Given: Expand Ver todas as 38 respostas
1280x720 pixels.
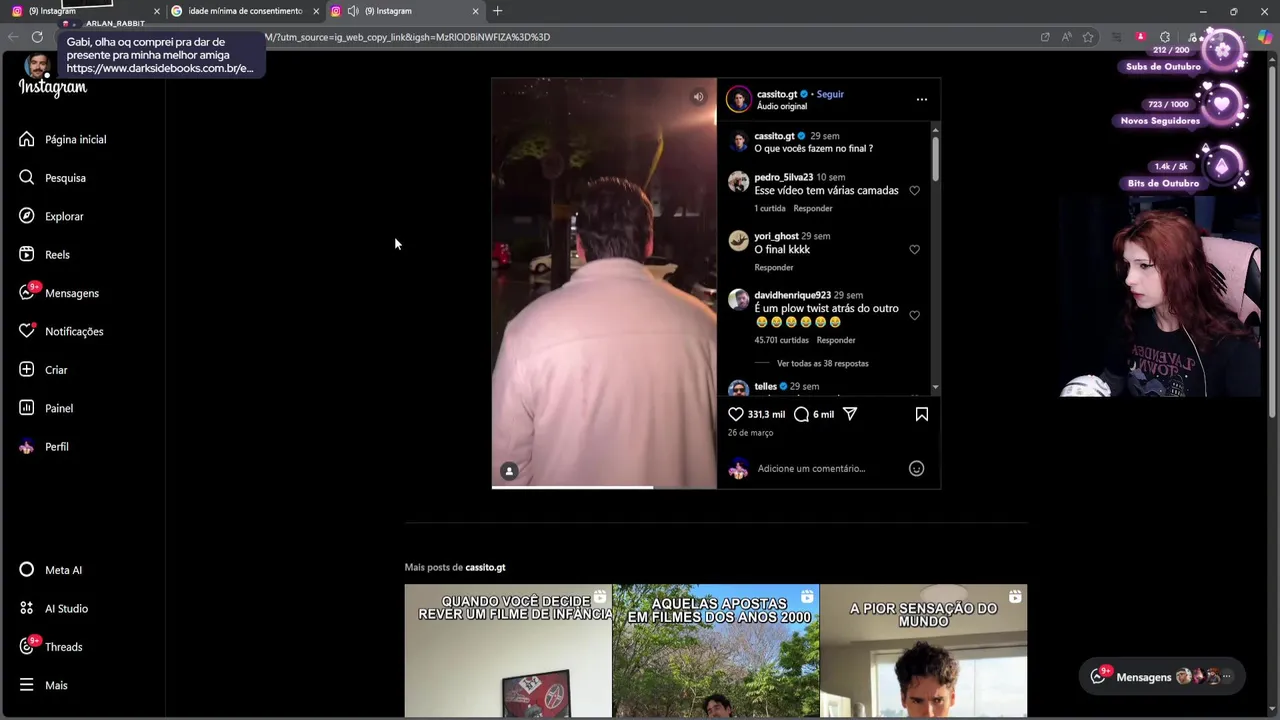Looking at the screenshot, I should click(822, 364).
